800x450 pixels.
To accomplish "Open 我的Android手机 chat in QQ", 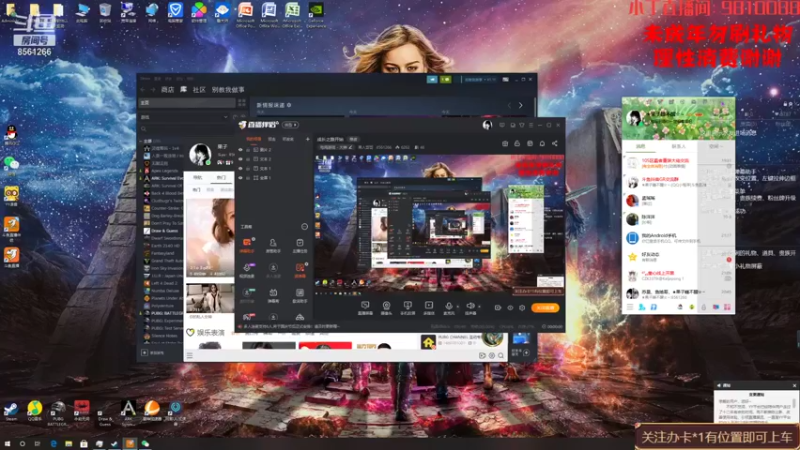I will [x=679, y=238].
